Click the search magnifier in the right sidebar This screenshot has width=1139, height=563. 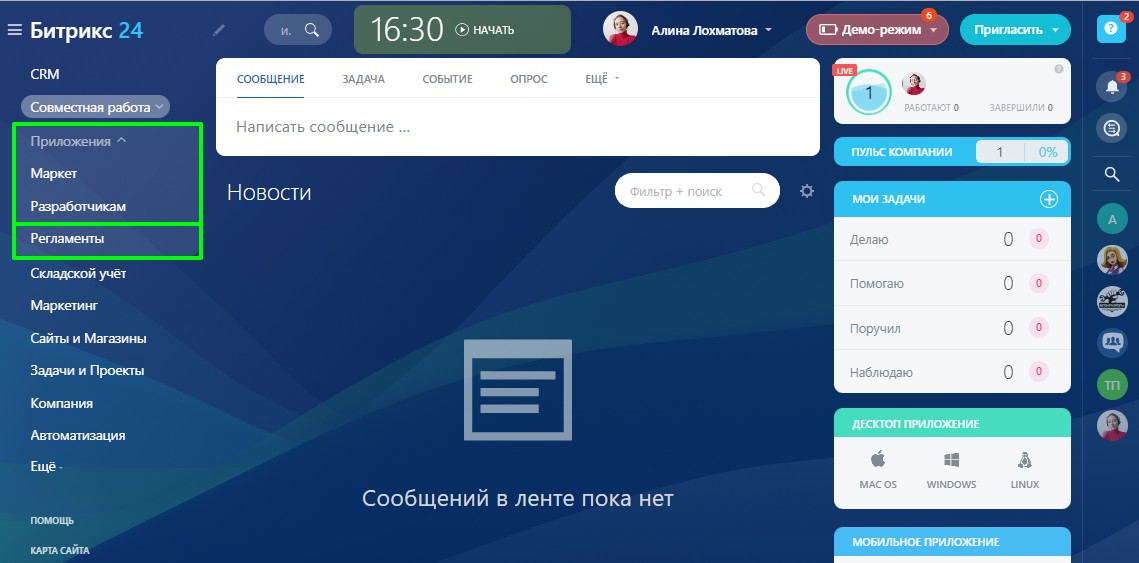coord(1111,174)
